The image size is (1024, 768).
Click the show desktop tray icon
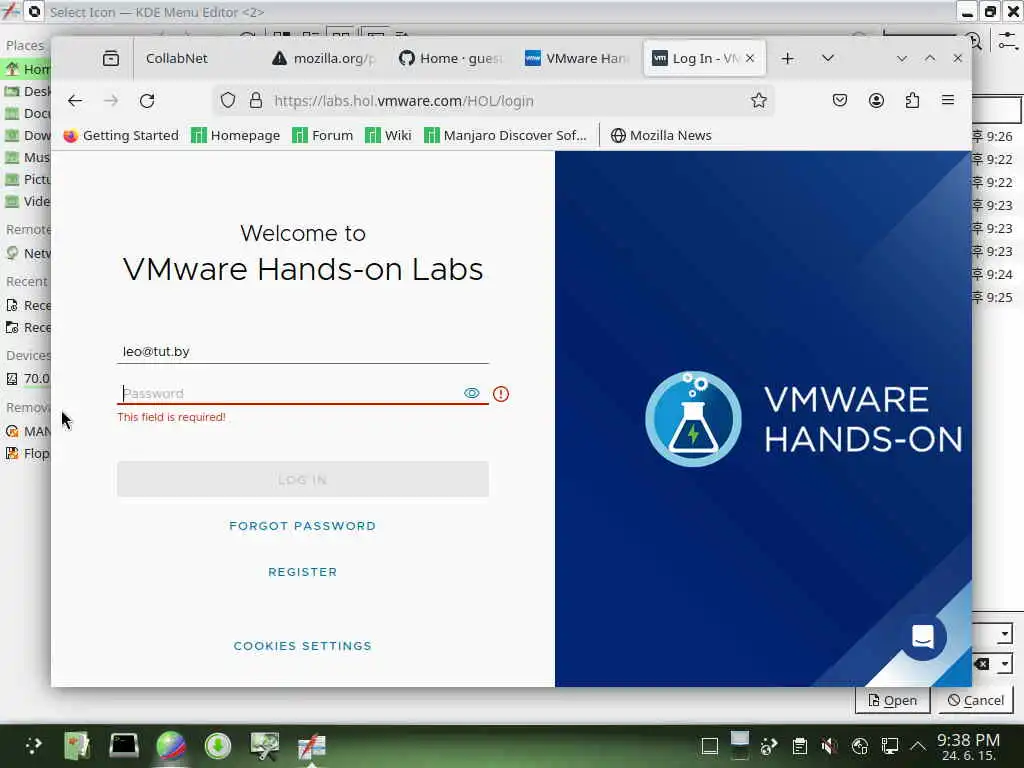709,746
